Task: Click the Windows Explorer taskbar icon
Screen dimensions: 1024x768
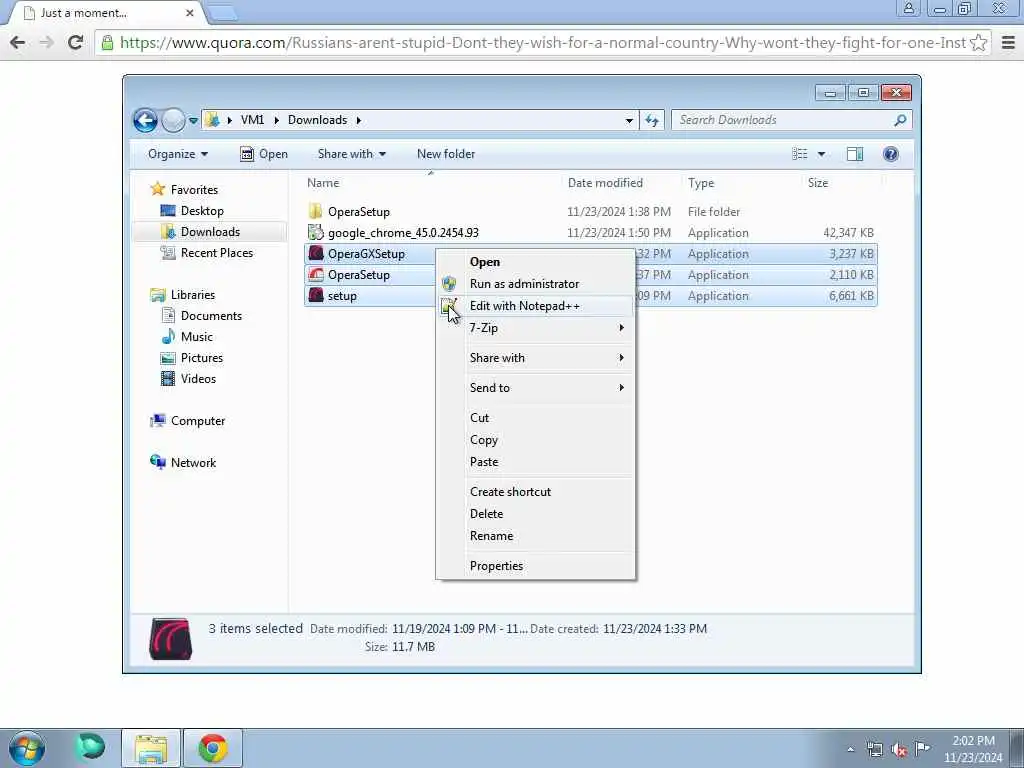Action: pyautogui.click(x=151, y=748)
